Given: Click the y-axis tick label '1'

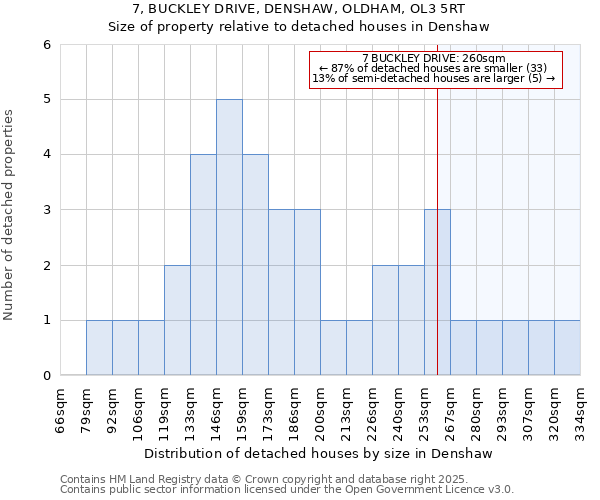Looking at the screenshot, I should tap(47, 320).
